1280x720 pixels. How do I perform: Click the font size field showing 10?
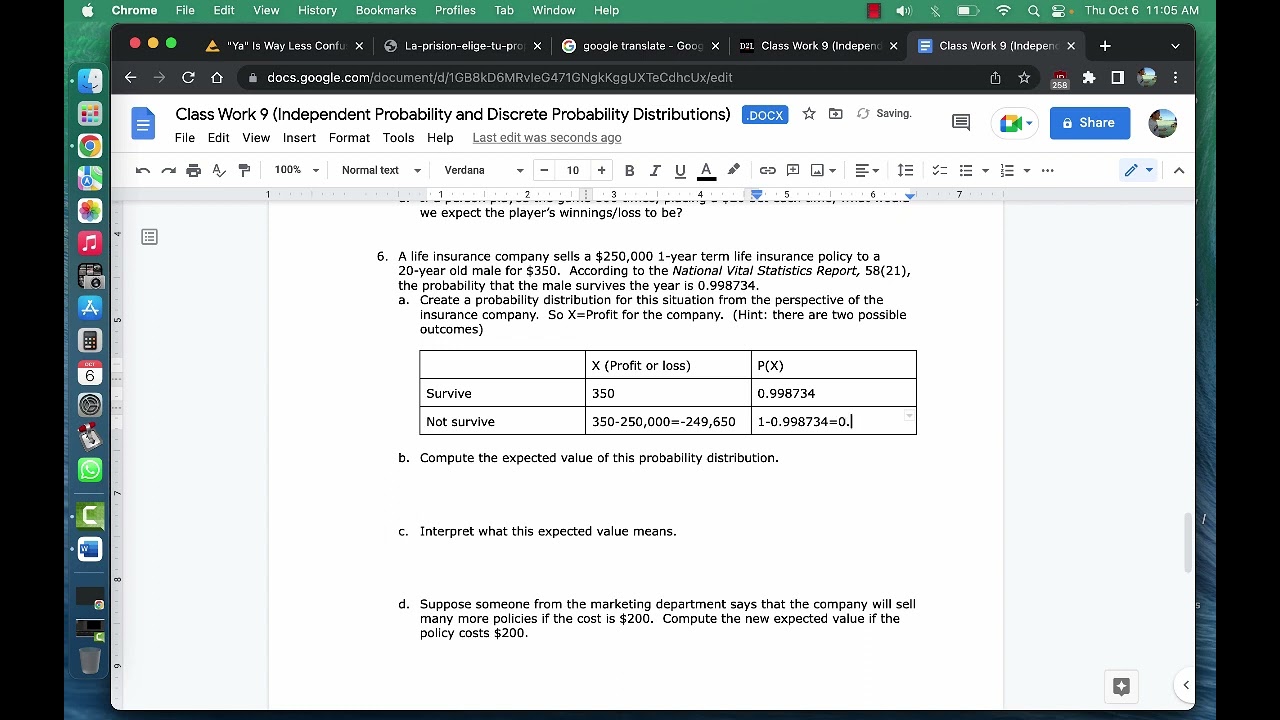tap(573, 170)
